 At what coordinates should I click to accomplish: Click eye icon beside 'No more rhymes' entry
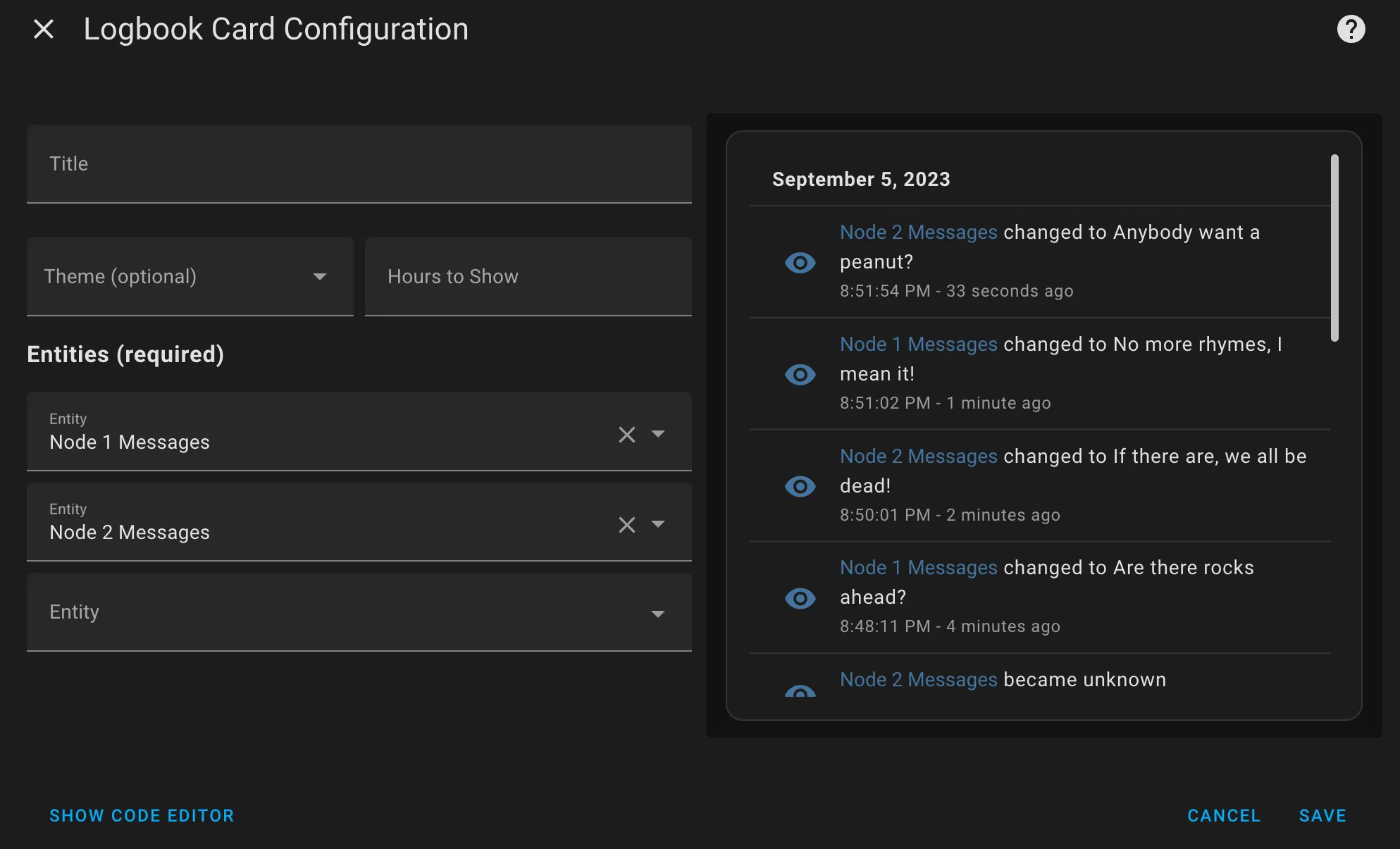click(x=800, y=374)
